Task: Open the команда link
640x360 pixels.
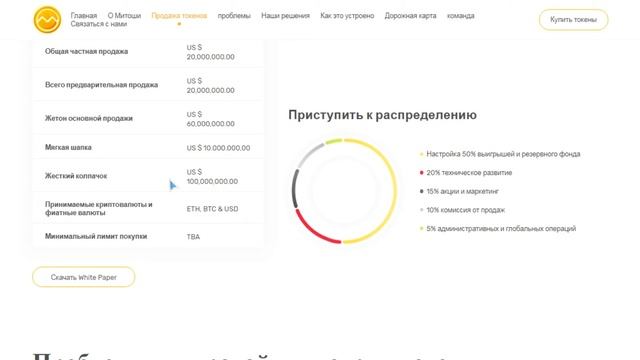Action: (460, 16)
